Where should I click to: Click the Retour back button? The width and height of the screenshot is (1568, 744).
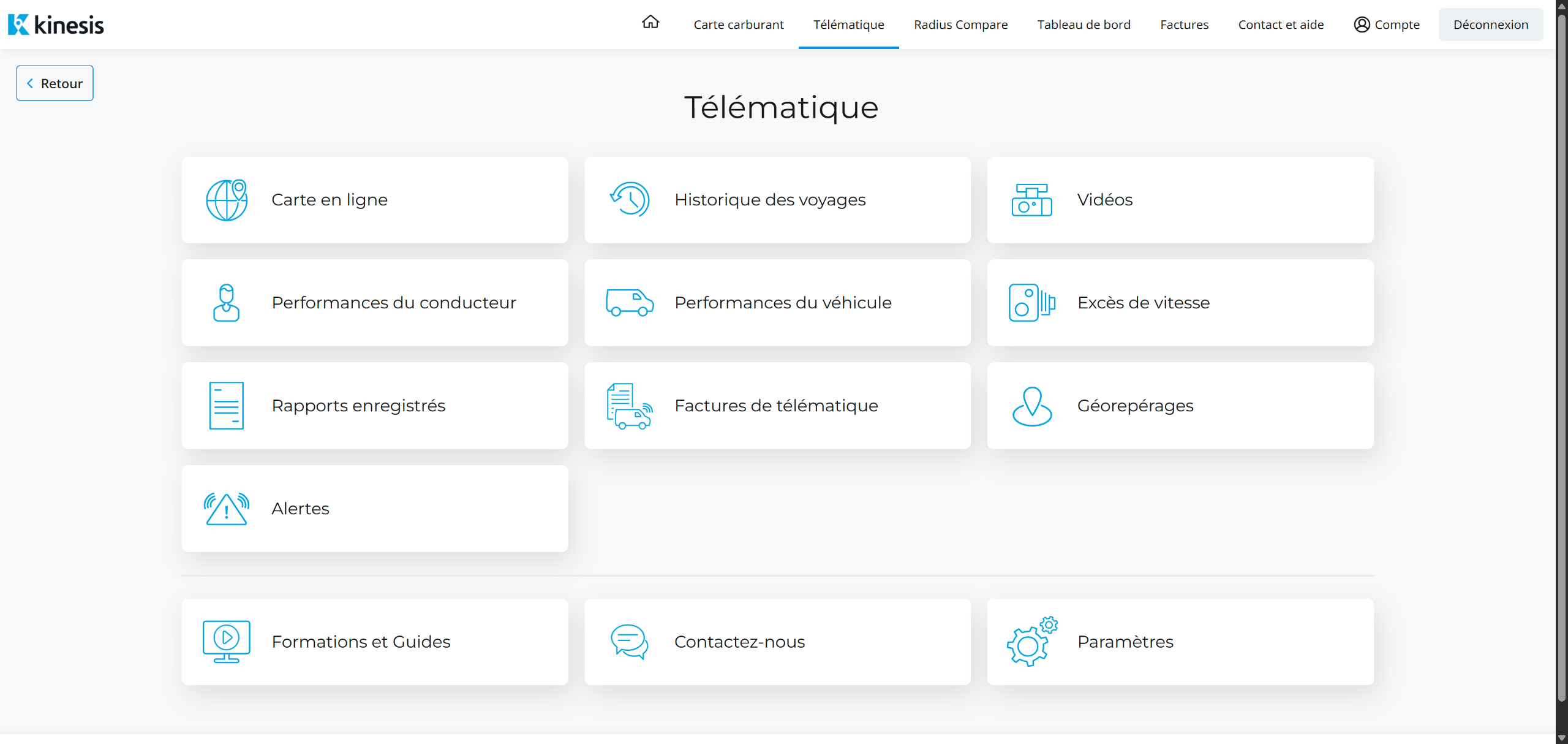coord(55,83)
